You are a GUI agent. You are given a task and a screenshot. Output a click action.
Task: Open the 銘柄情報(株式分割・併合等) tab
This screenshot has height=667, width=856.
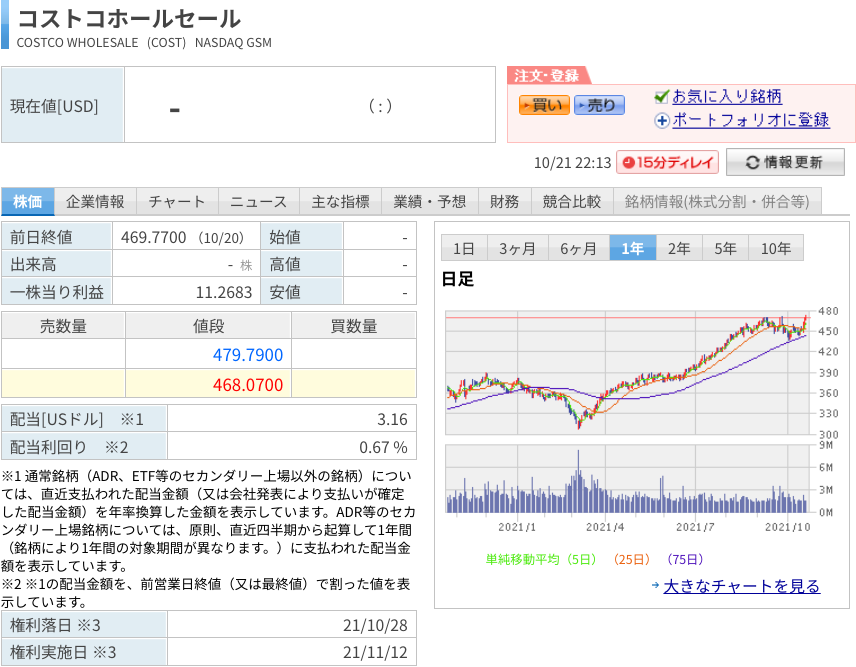pos(717,201)
